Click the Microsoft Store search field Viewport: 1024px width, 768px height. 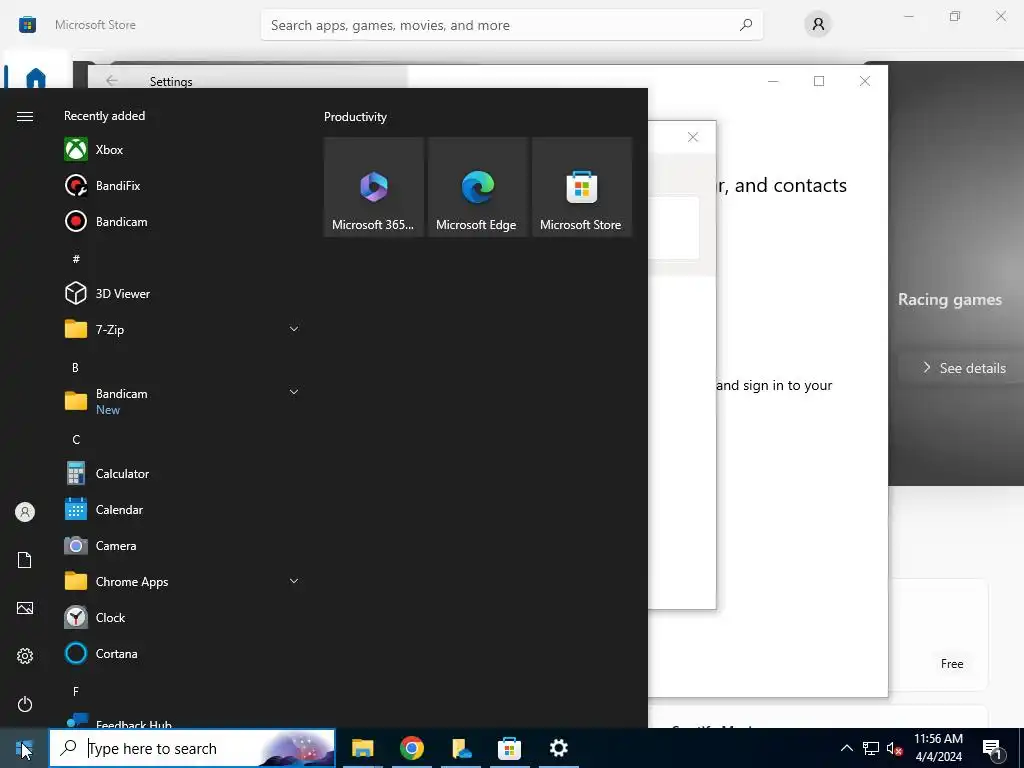511,25
